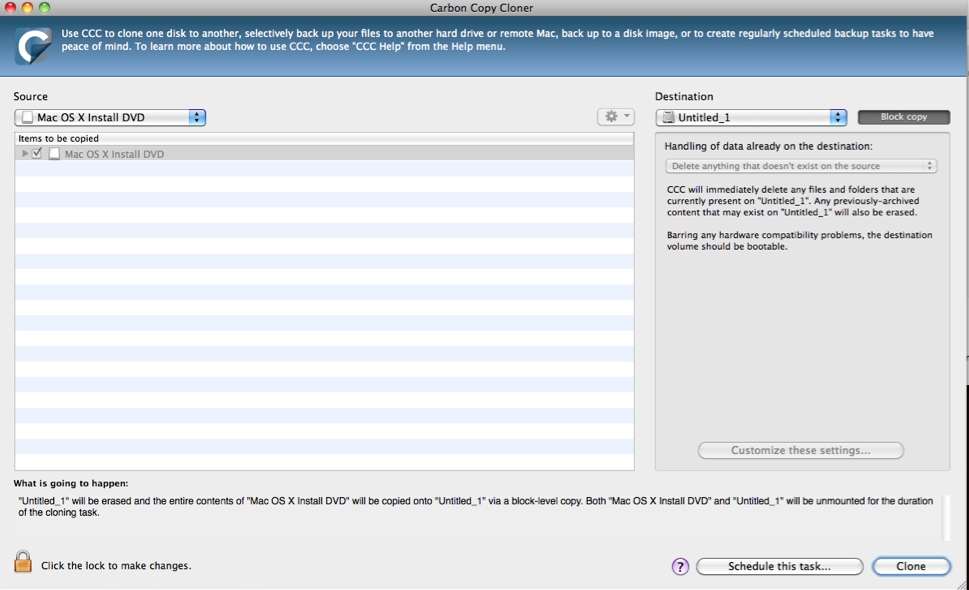Open the Destination Untitled_1 dropdown

(751, 117)
